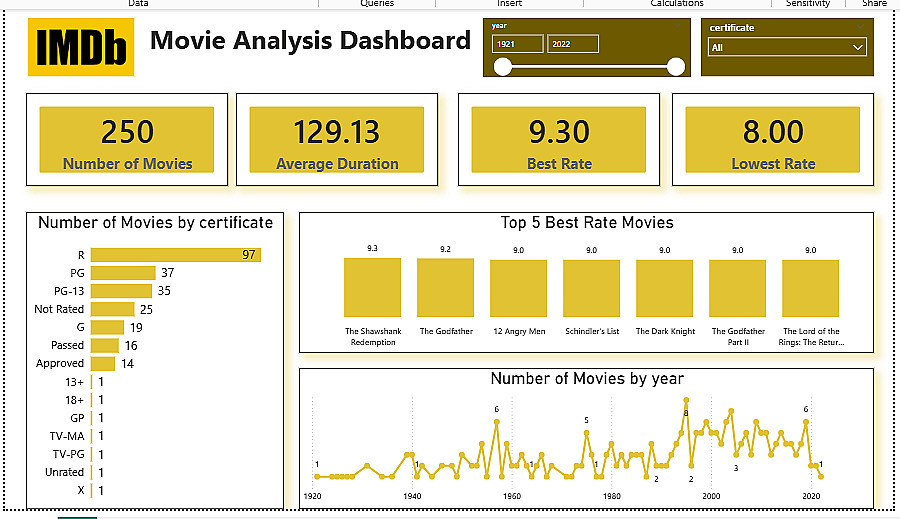Click the Passed certificate bar

(x=104, y=345)
